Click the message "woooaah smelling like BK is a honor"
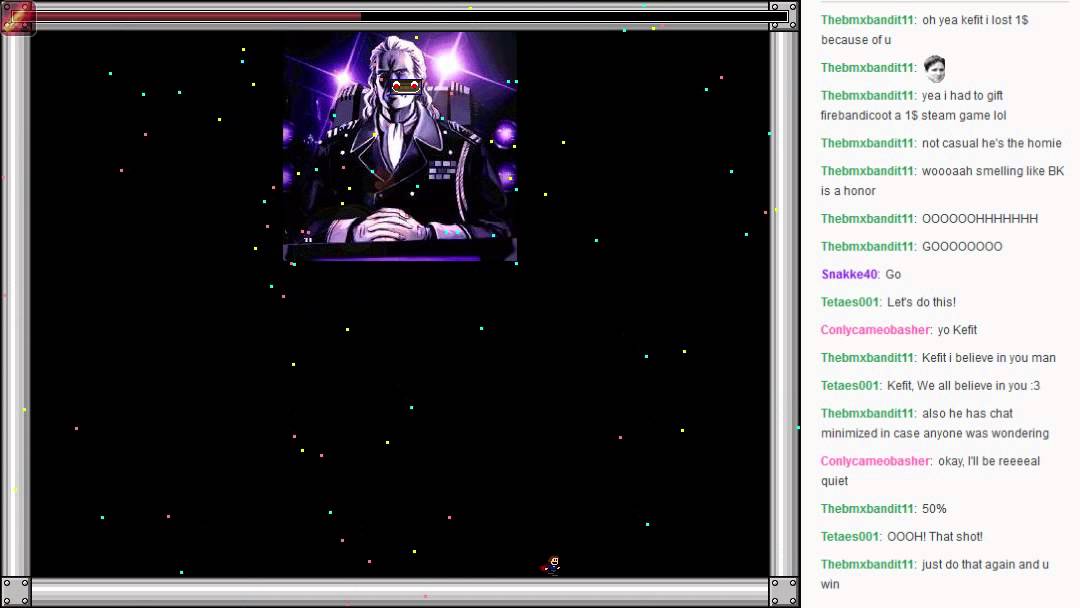This screenshot has height=608, width=1080. [942, 180]
